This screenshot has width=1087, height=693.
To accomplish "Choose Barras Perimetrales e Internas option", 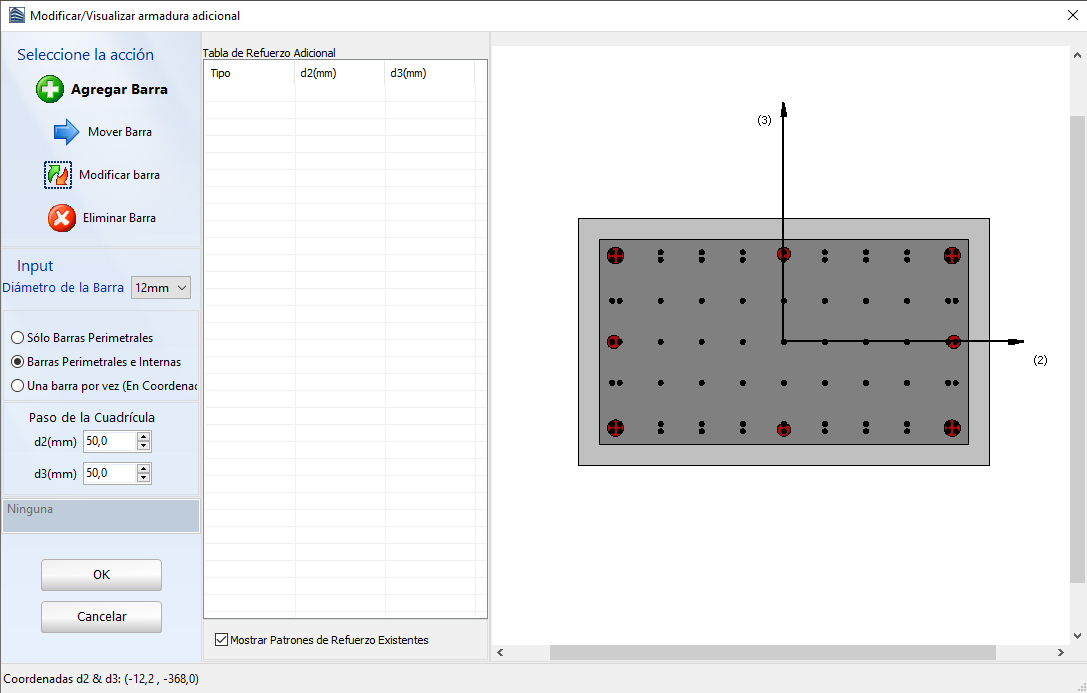I will [x=18, y=362].
